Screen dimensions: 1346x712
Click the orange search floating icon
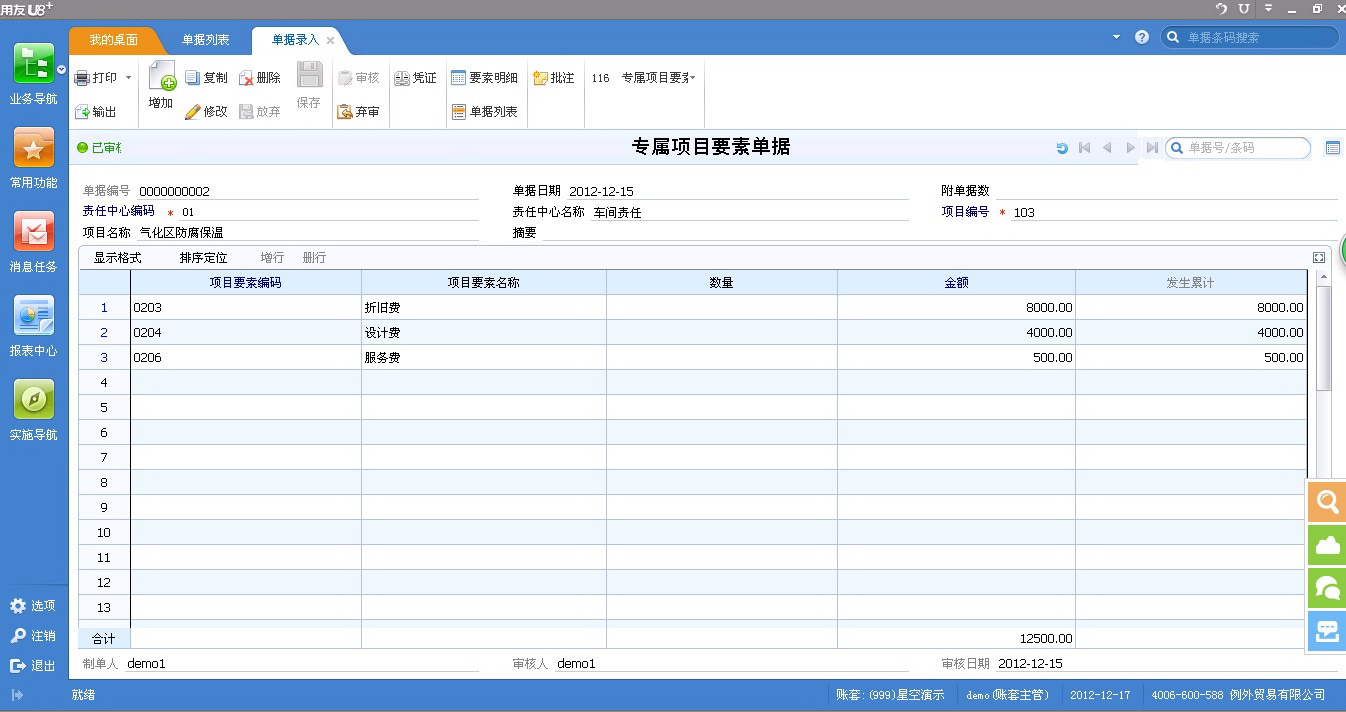pos(1327,501)
